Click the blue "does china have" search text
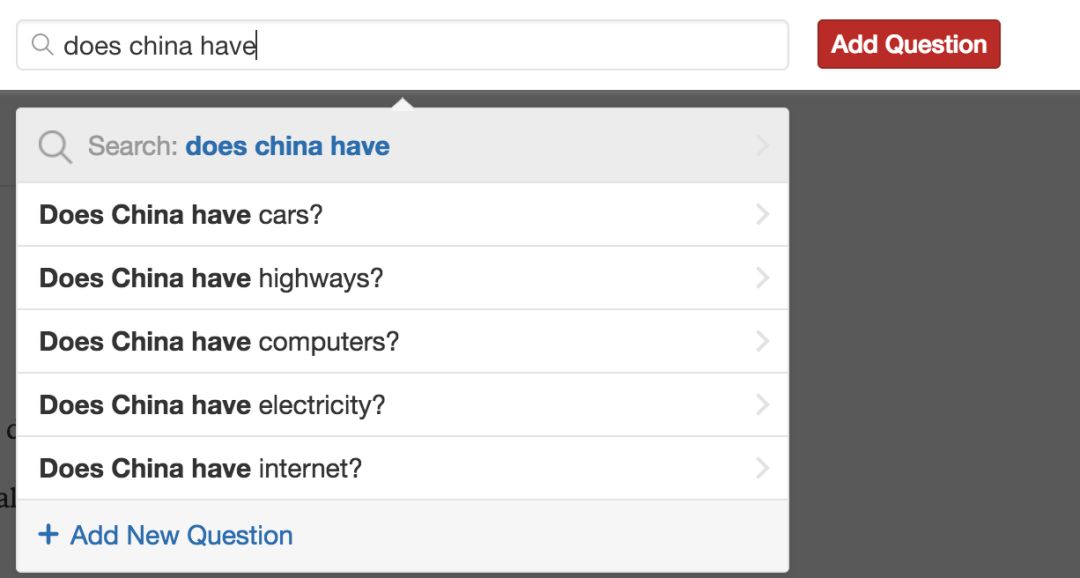 (x=287, y=146)
